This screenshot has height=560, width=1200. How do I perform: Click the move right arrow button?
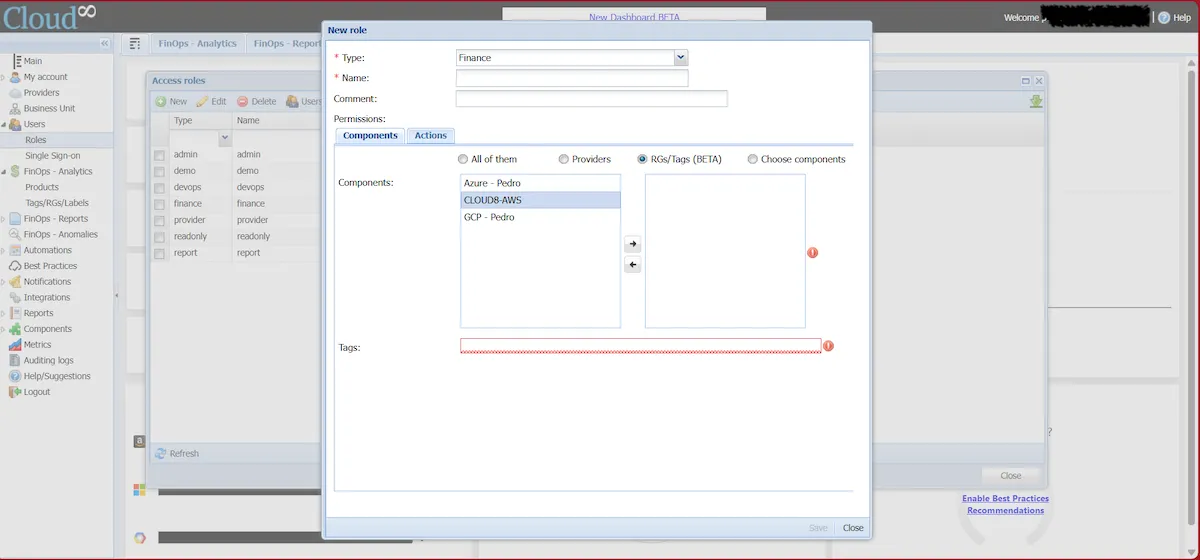[x=632, y=244]
